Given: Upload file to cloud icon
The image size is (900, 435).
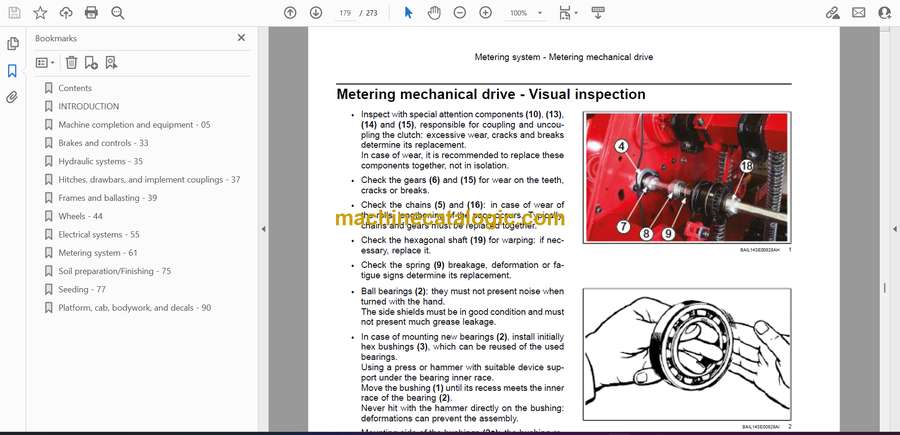Looking at the screenshot, I should [x=66, y=13].
